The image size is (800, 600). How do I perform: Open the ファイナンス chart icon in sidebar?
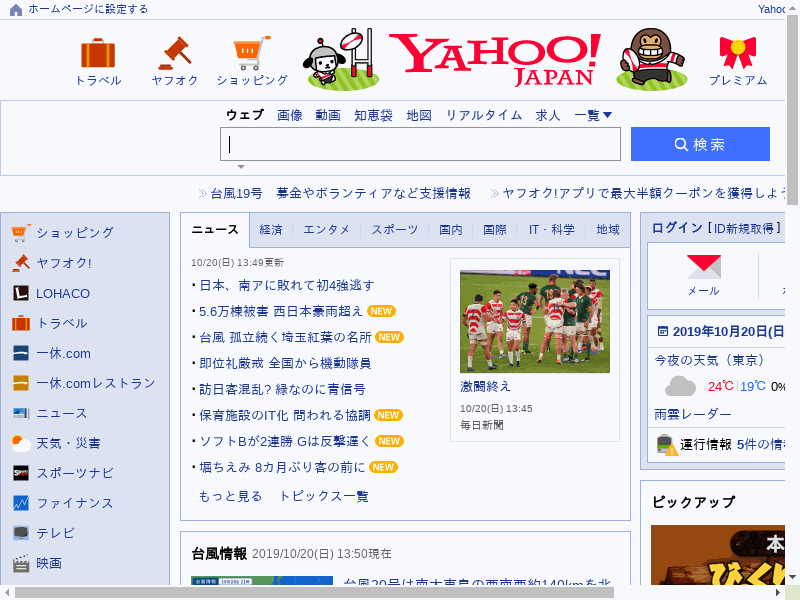(x=21, y=503)
